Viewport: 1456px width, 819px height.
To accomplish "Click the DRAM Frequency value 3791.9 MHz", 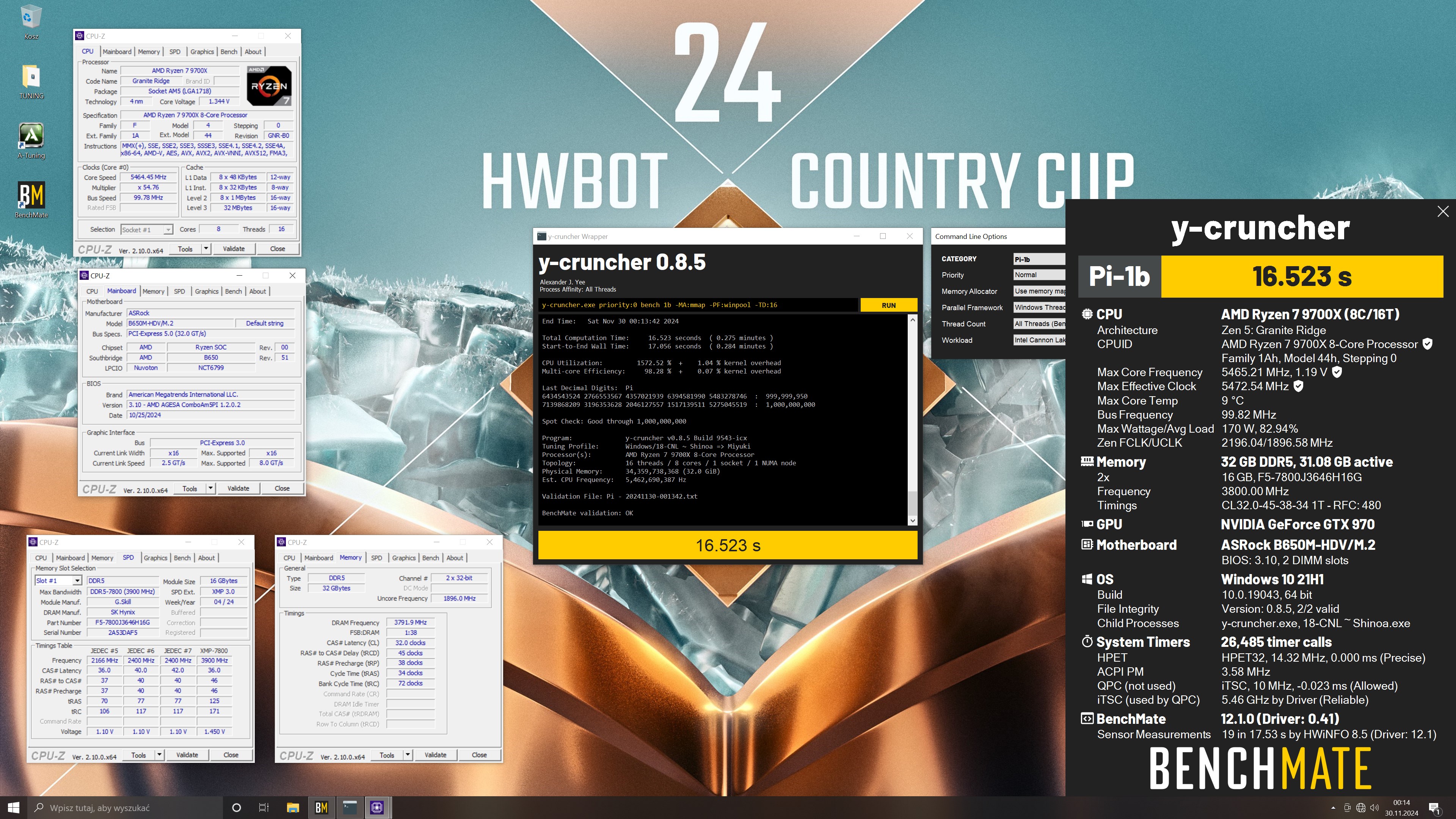I will click(x=410, y=622).
